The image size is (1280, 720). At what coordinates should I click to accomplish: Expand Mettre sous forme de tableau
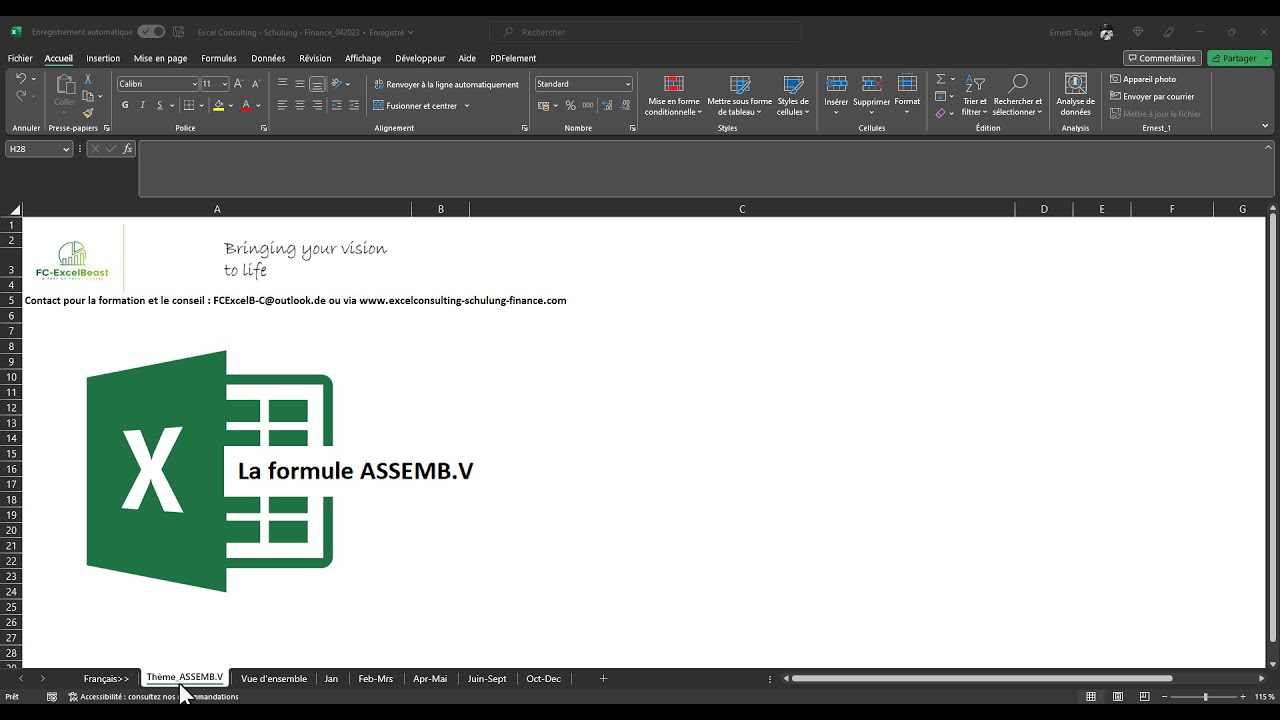(740, 96)
